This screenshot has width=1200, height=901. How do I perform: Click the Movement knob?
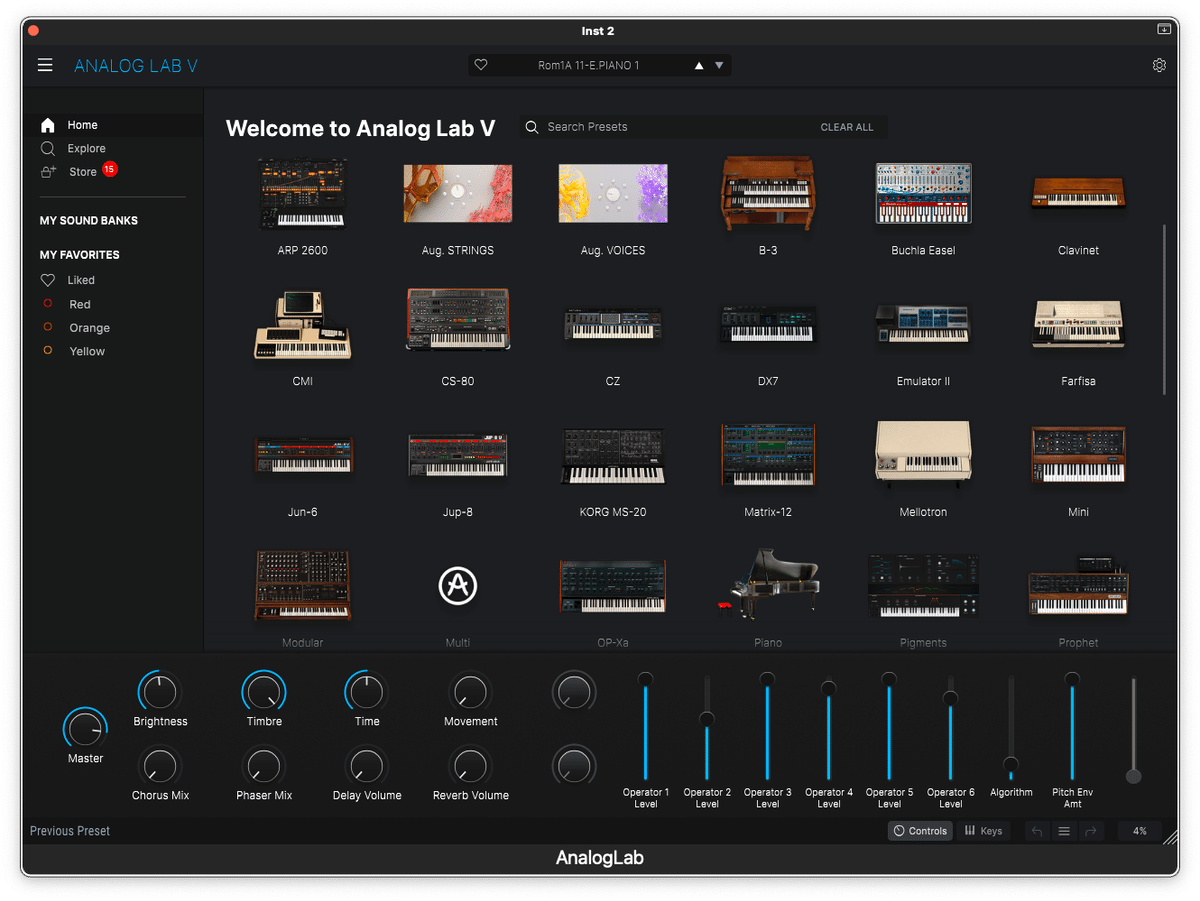tap(471, 692)
